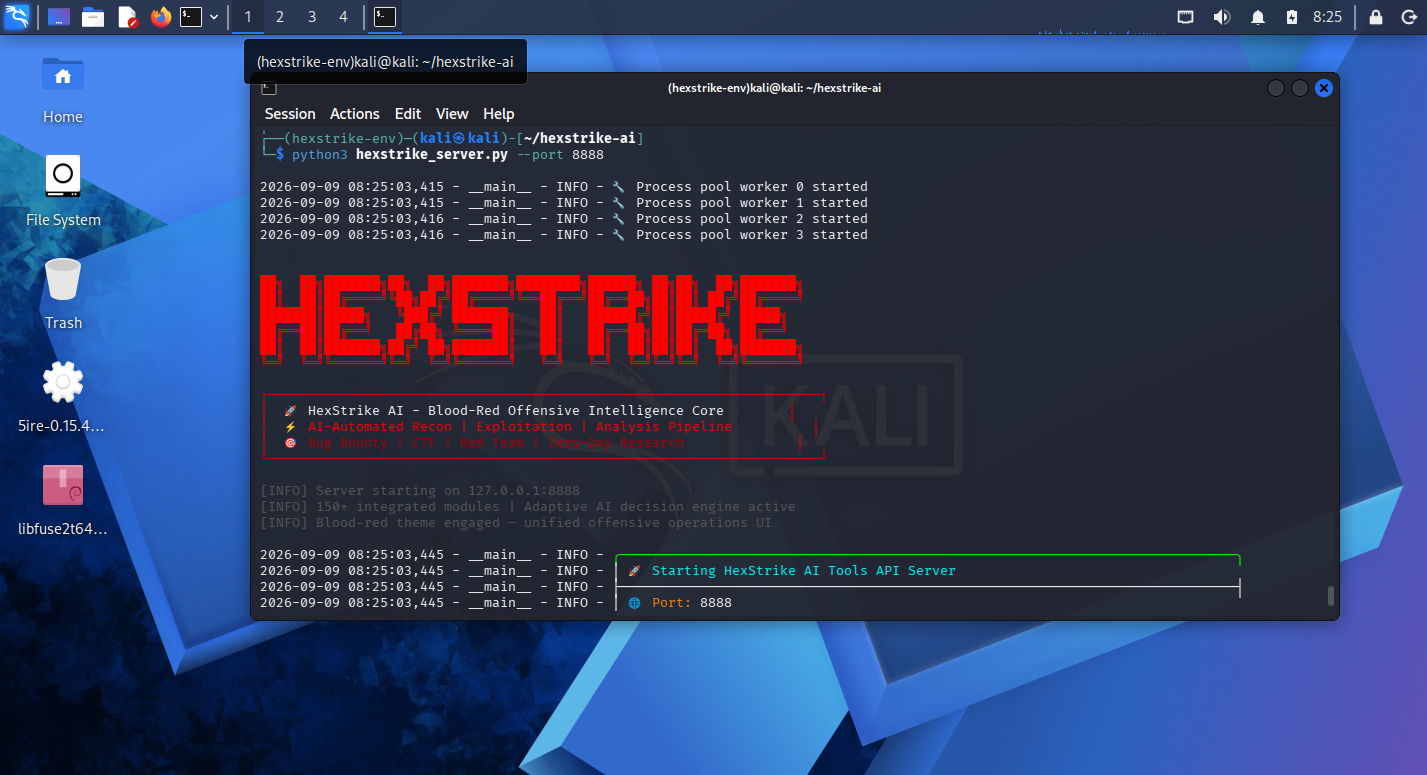The width and height of the screenshot is (1427, 775).
Task: Open the terminal Help menu
Action: 498,114
